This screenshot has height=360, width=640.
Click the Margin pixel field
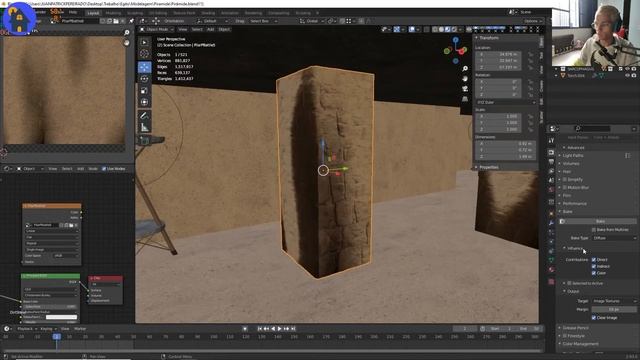click(614, 310)
